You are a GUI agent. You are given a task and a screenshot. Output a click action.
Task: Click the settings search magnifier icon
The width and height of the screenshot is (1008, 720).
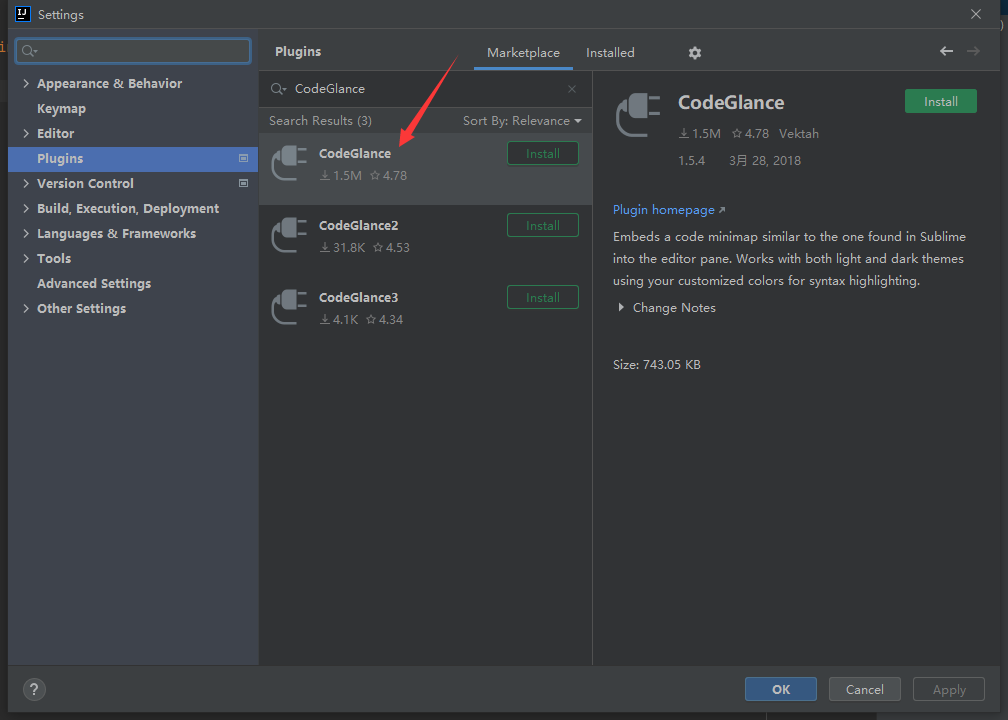click(x=29, y=51)
